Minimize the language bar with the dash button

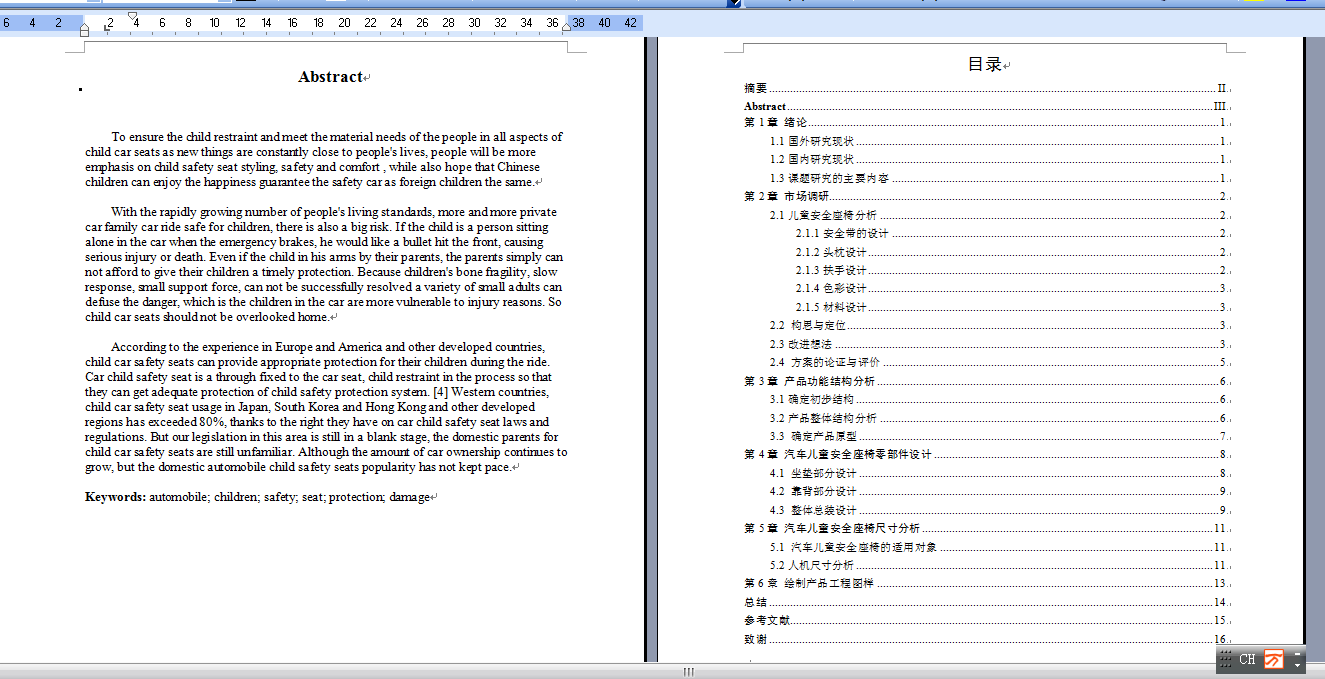click(x=1298, y=654)
